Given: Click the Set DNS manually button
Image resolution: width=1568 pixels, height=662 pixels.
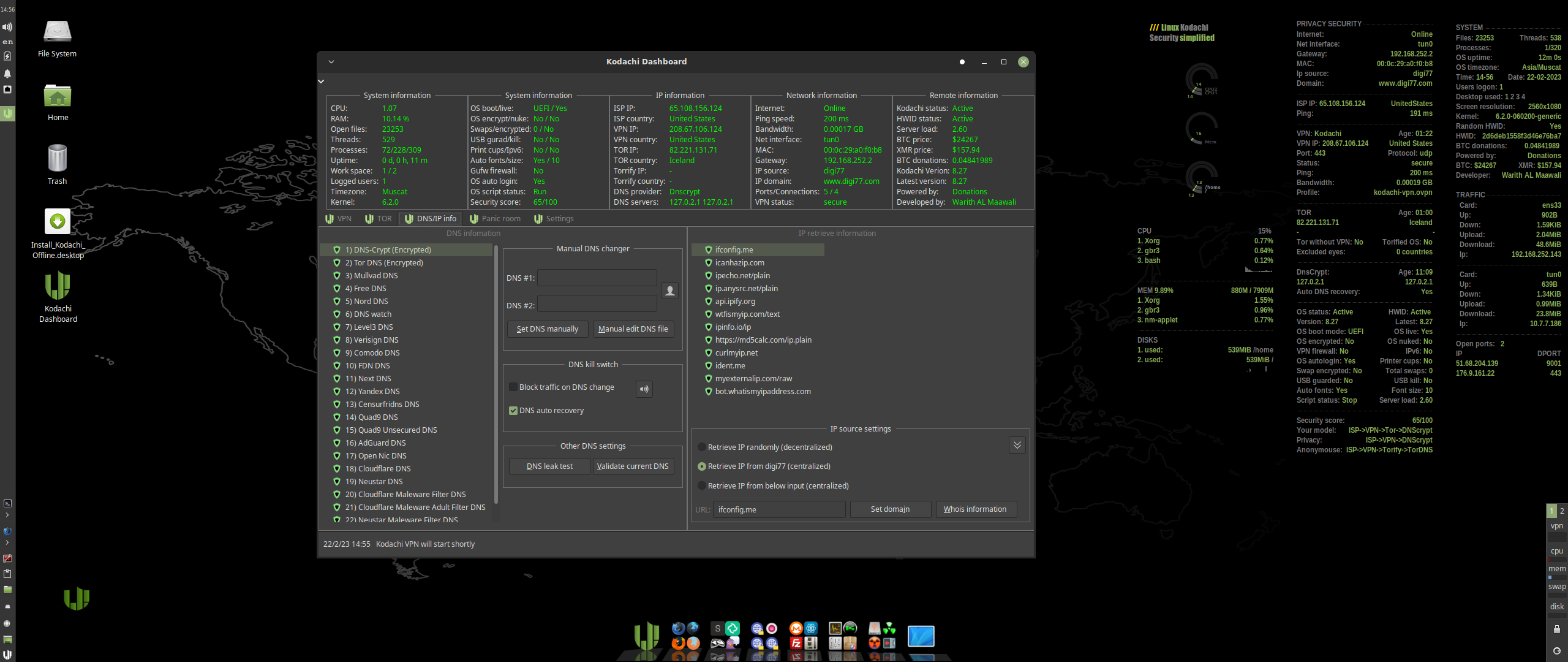Looking at the screenshot, I should pos(548,329).
